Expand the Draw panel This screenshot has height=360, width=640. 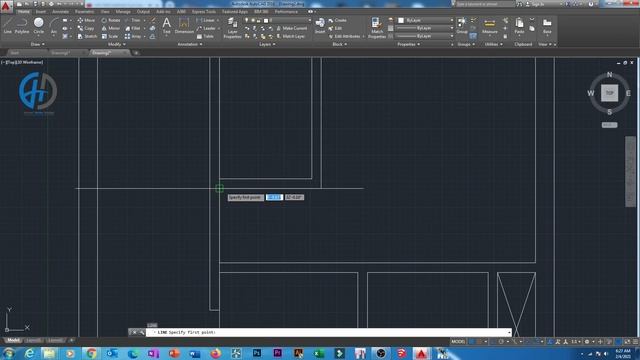[x=38, y=44]
